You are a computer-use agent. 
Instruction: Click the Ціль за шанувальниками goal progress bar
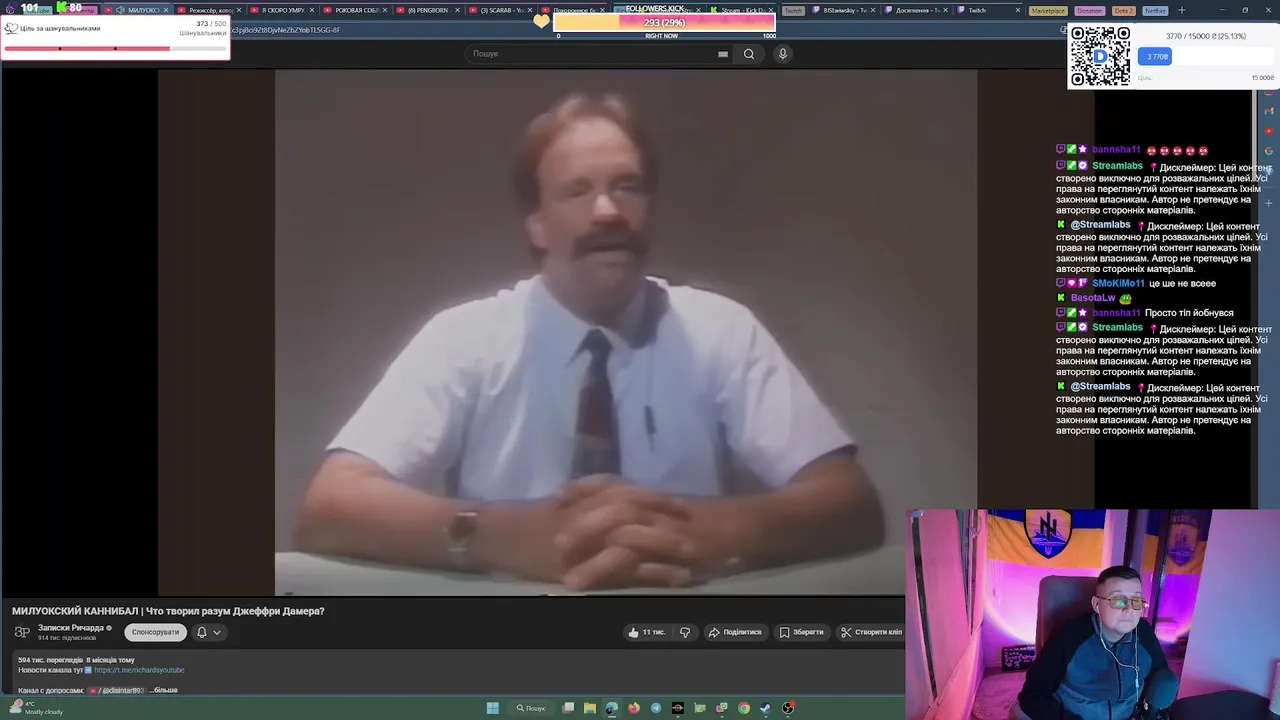[x=114, y=48]
